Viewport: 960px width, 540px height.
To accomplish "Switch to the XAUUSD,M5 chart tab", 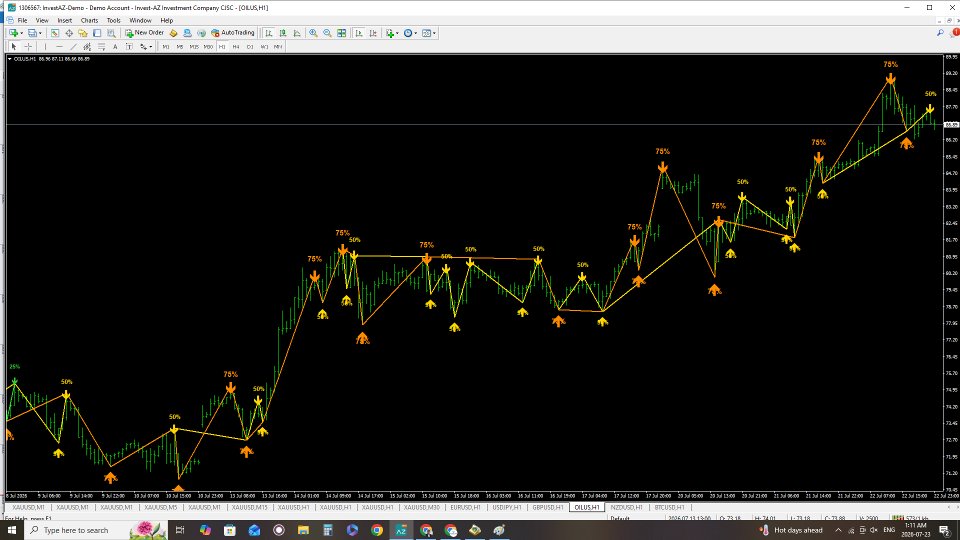I will click(x=160, y=507).
